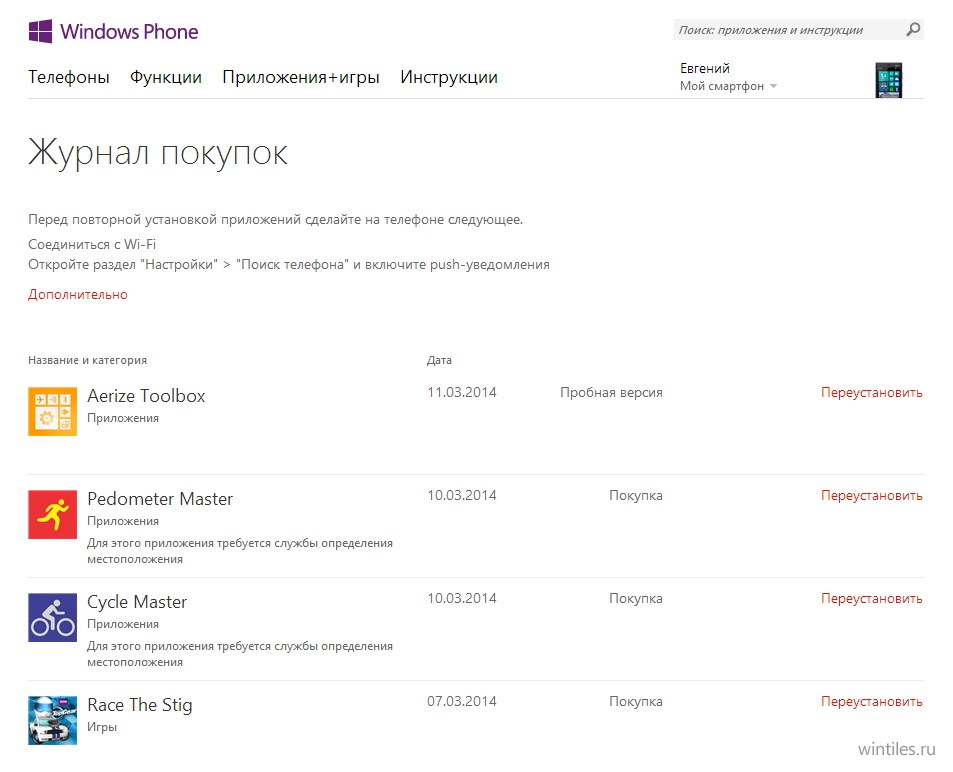Viewport: 953px width, 772px height.
Task: Reinstall Pedometer Master via Переустановить
Action: [x=872, y=495]
